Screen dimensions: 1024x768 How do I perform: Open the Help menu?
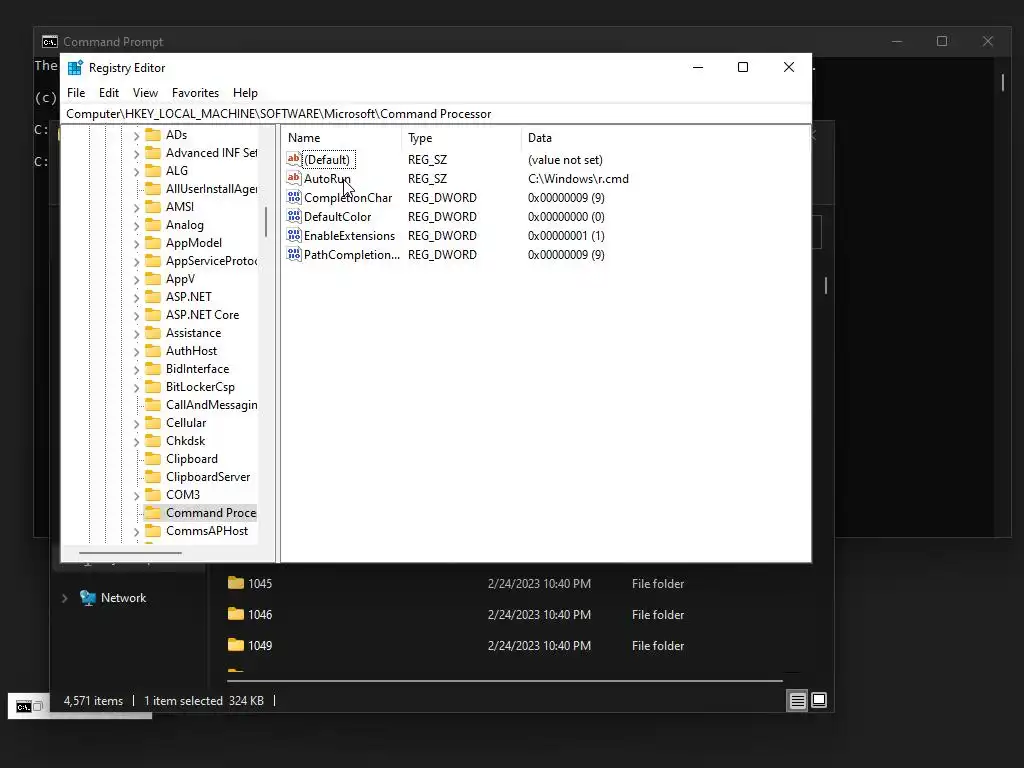click(x=246, y=93)
